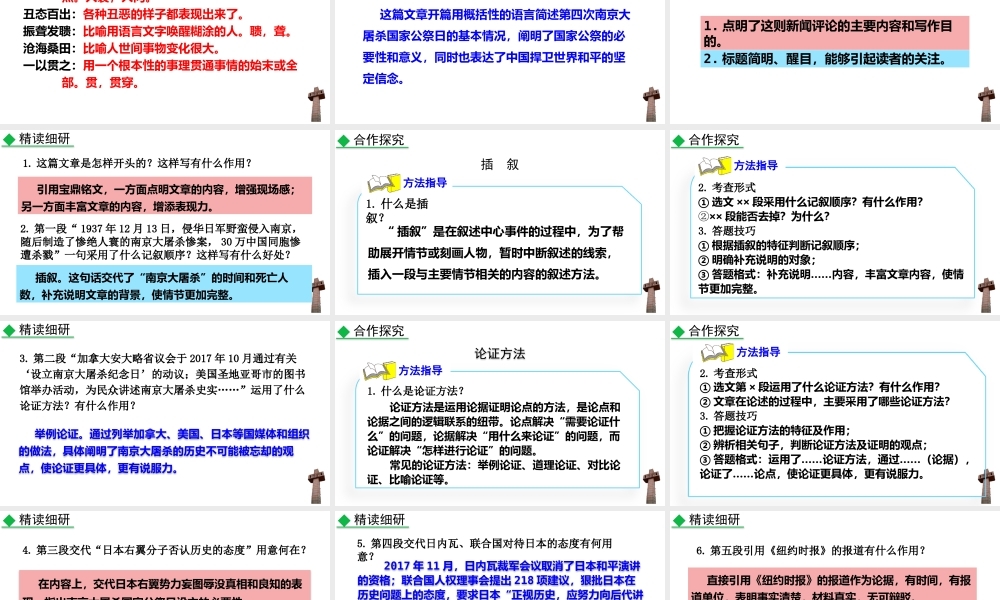Click the monument image on the 国家公祭日 summary slide

[x=651, y=105]
